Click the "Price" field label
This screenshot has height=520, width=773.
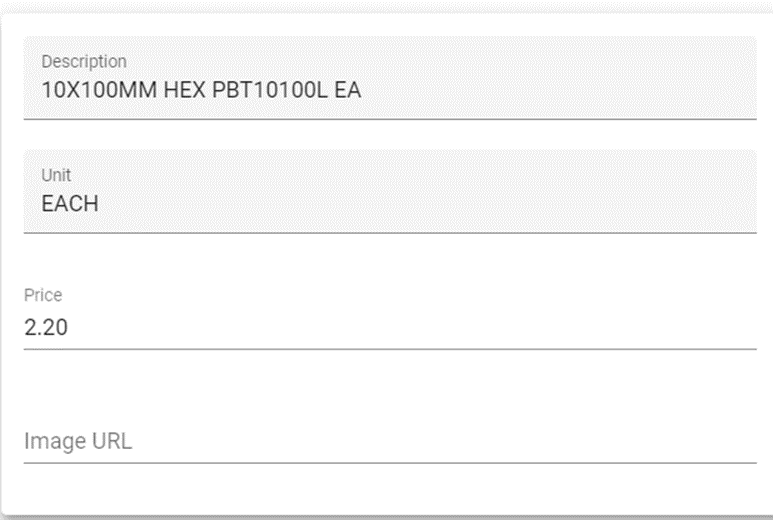coord(43,295)
